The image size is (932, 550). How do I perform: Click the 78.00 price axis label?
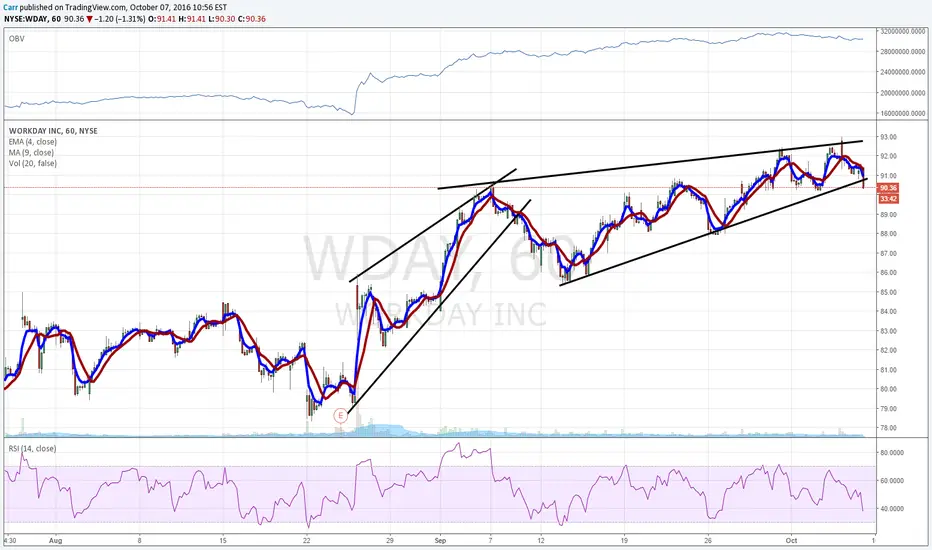coord(889,428)
